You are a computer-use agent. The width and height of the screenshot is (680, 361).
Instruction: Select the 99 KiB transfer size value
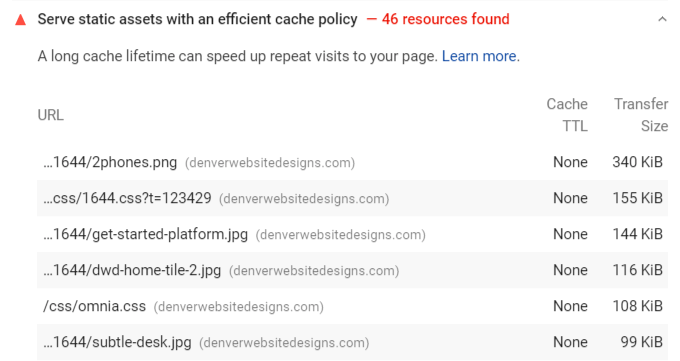pyautogui.click(x=641, y=342)
